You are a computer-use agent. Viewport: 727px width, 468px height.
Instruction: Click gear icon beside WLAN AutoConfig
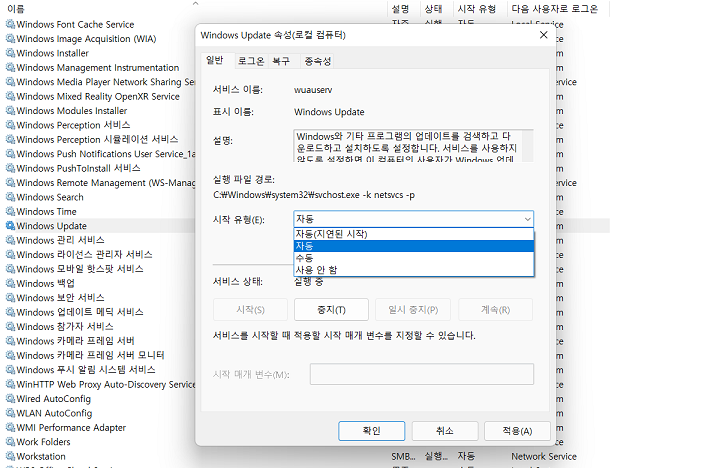10,413
